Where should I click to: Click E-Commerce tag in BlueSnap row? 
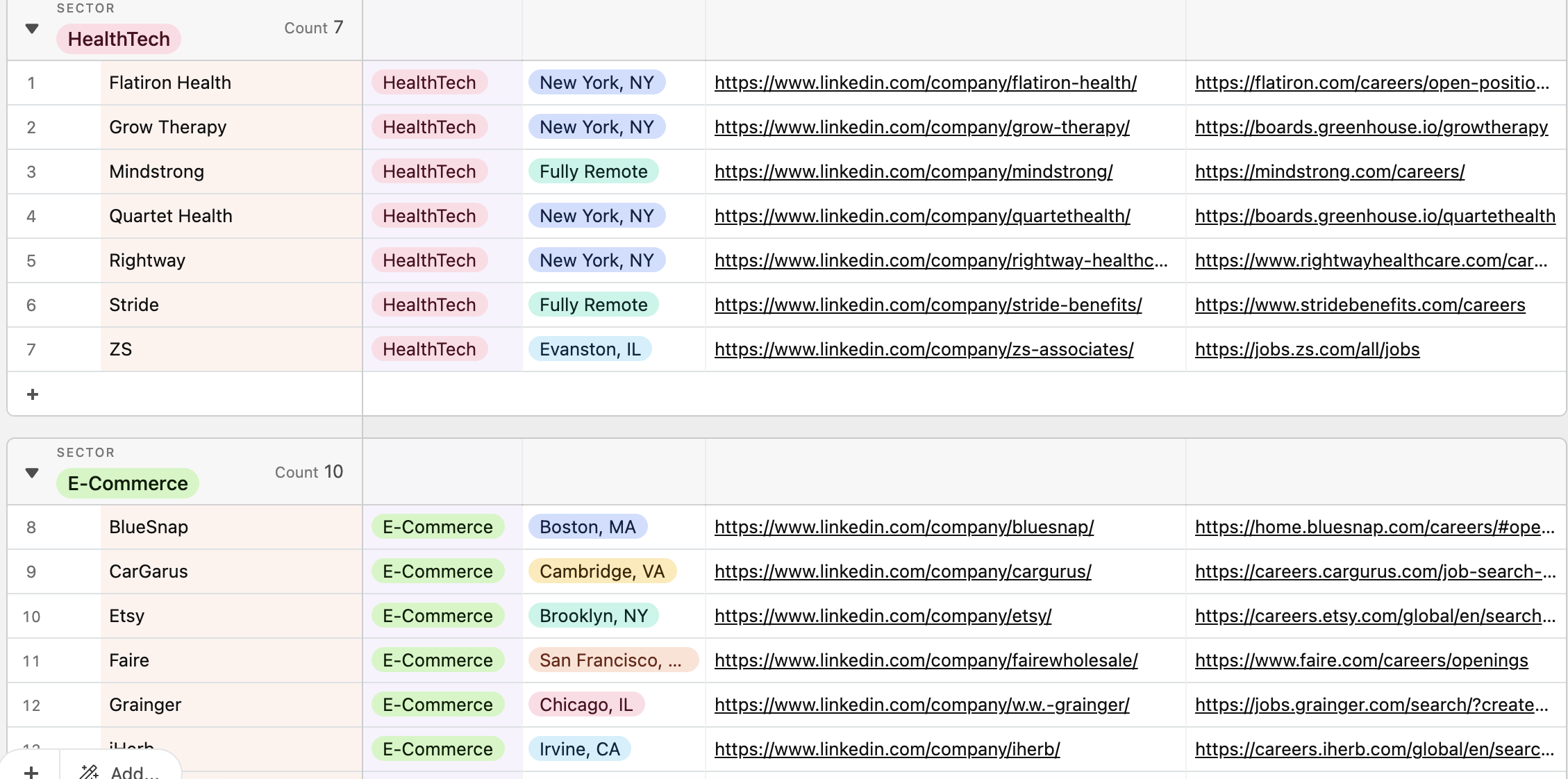pyautogui.click(x=437, y=527)
